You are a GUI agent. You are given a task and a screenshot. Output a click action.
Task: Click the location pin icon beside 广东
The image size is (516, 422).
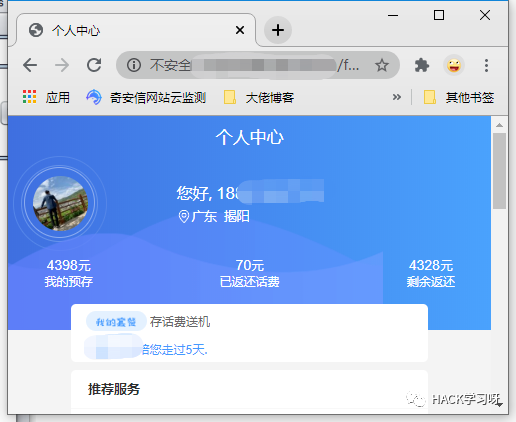click(184, 217)
